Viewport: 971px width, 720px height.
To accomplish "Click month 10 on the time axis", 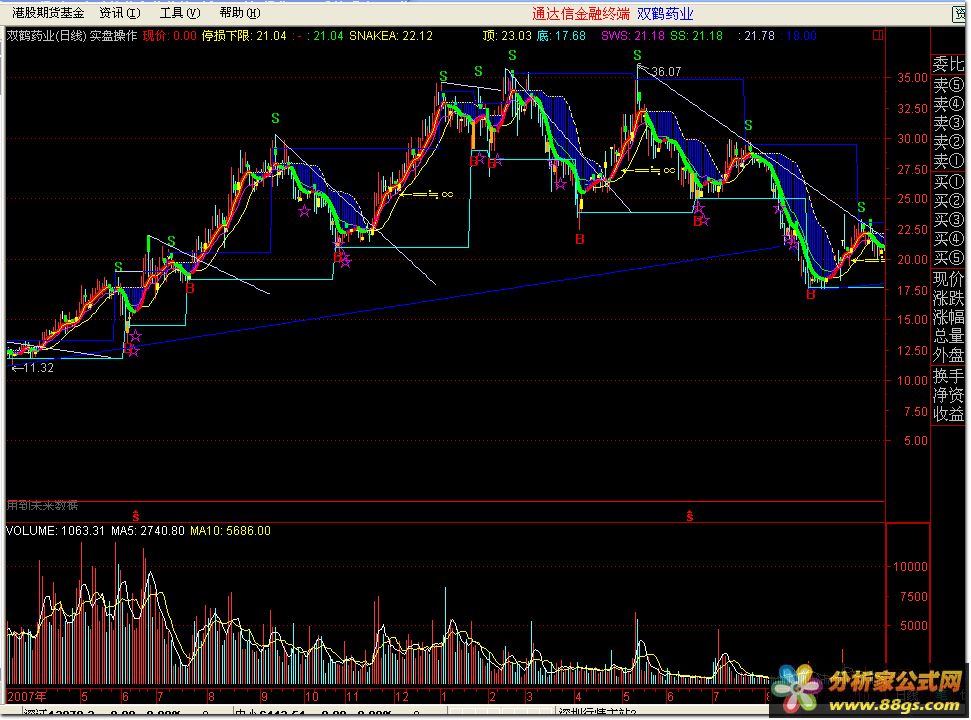I will click(x=311, y=697).
